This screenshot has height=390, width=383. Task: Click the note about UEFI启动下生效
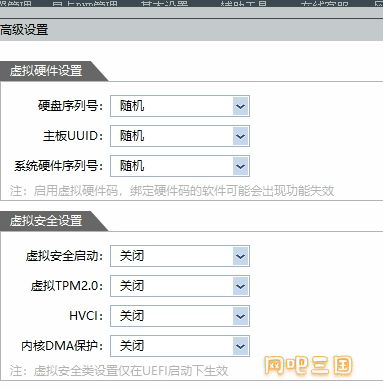pyautogui.click(x=119, y=371)
